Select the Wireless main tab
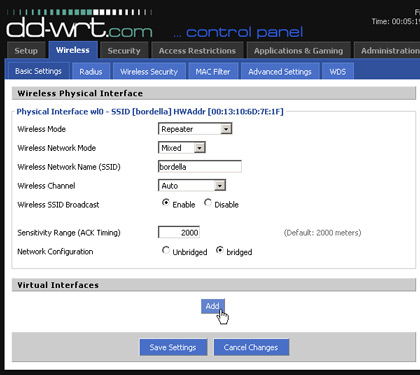Image resolution: width=420 pixels, height=375 pixels. point(73,50)
